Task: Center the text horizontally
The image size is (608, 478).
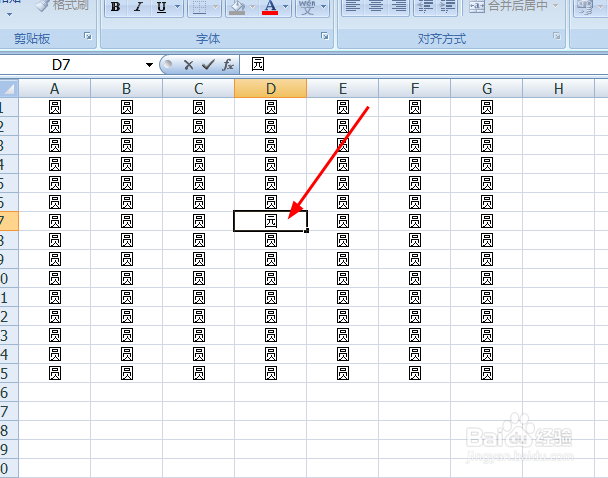Action: tap(375, 7)
